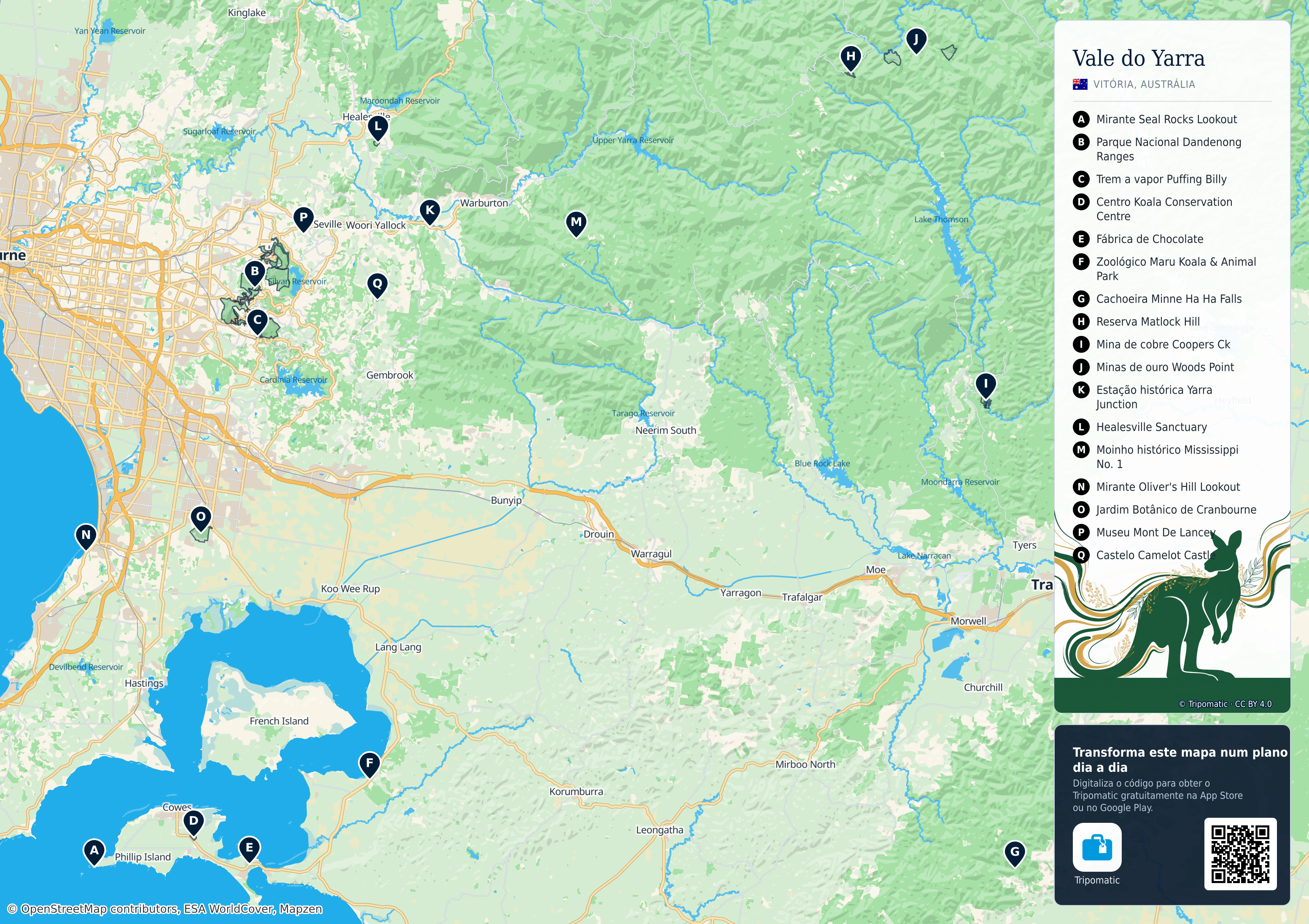The image size is (1309, 924).
Task: Click the Warragul town label
Action: coord(651,553)
